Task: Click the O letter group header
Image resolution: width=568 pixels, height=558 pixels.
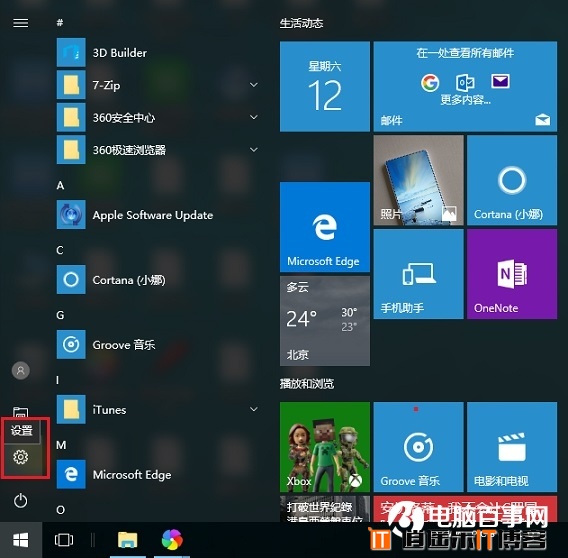Action: 61,510
